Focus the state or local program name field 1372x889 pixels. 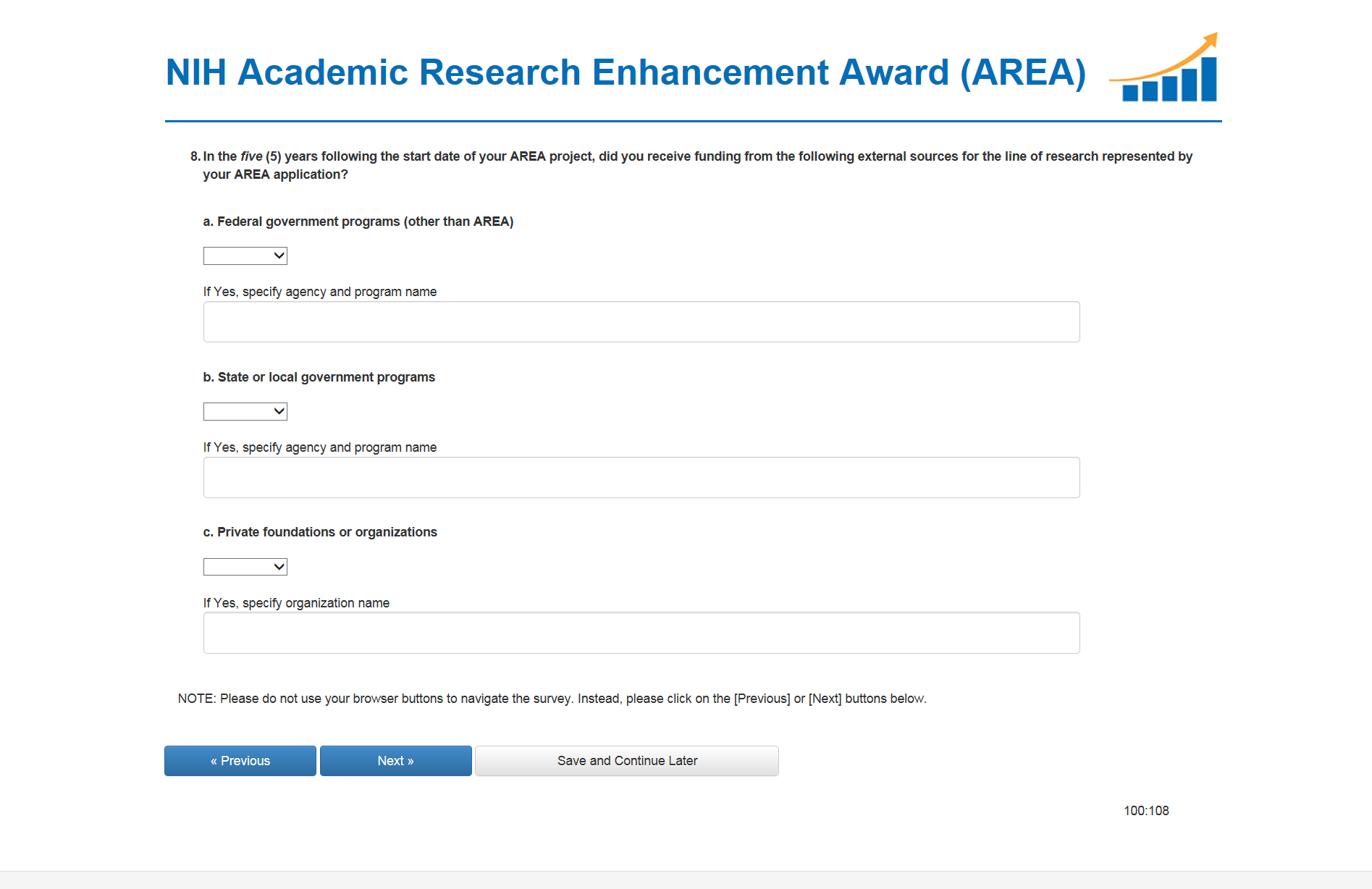(x=641, y=478)
